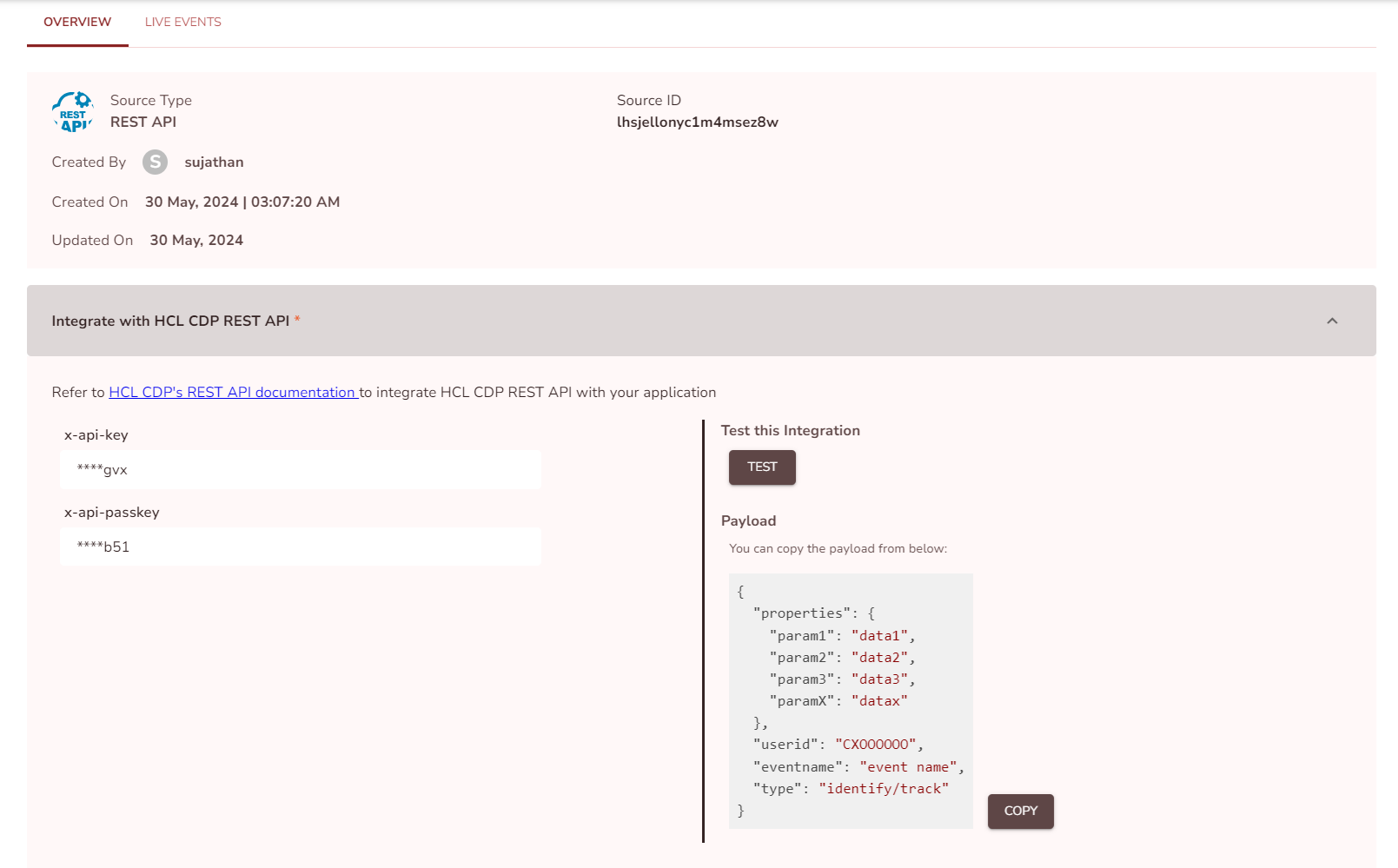The height and width of the screenshot is (868, 1398).
Task: Click the x-api-key label
Action: point(96,434)
